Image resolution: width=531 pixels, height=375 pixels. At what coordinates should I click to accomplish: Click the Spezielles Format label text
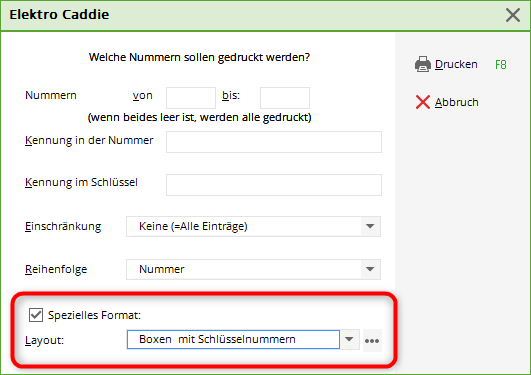tap(94, 315)
